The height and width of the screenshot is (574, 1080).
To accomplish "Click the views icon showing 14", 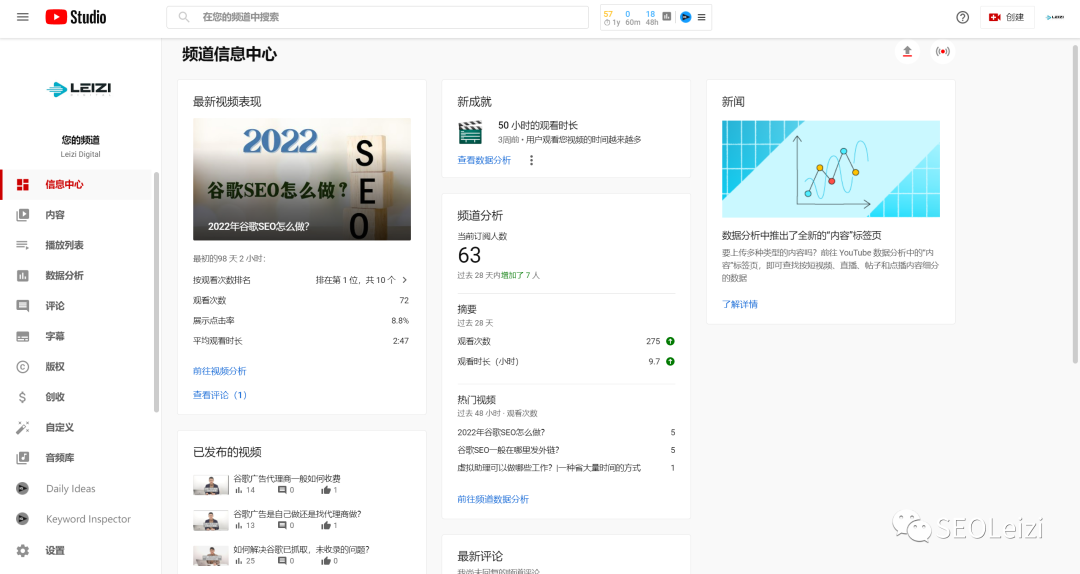I will (x=239, y=490).
